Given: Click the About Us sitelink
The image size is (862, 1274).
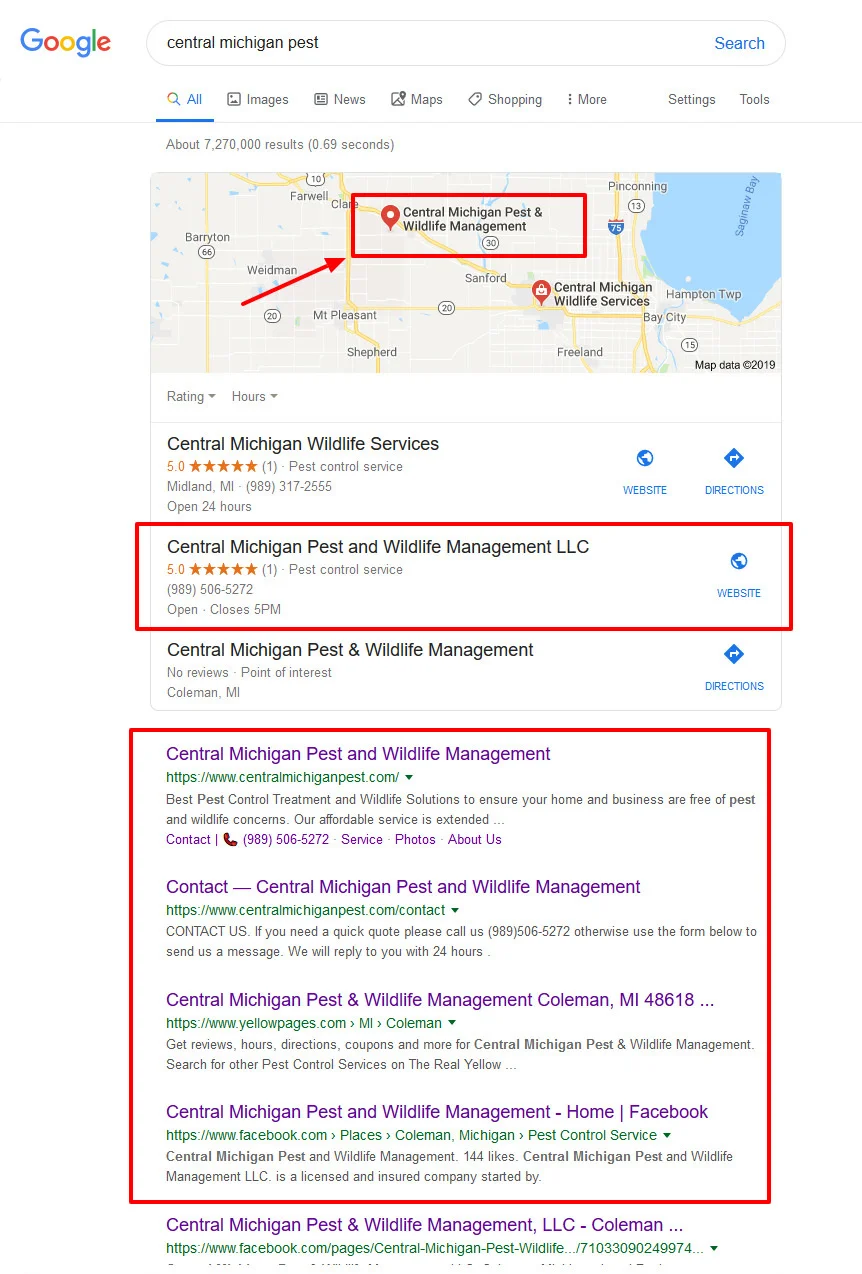Looking at the screenshot, I should click(475, 840).
